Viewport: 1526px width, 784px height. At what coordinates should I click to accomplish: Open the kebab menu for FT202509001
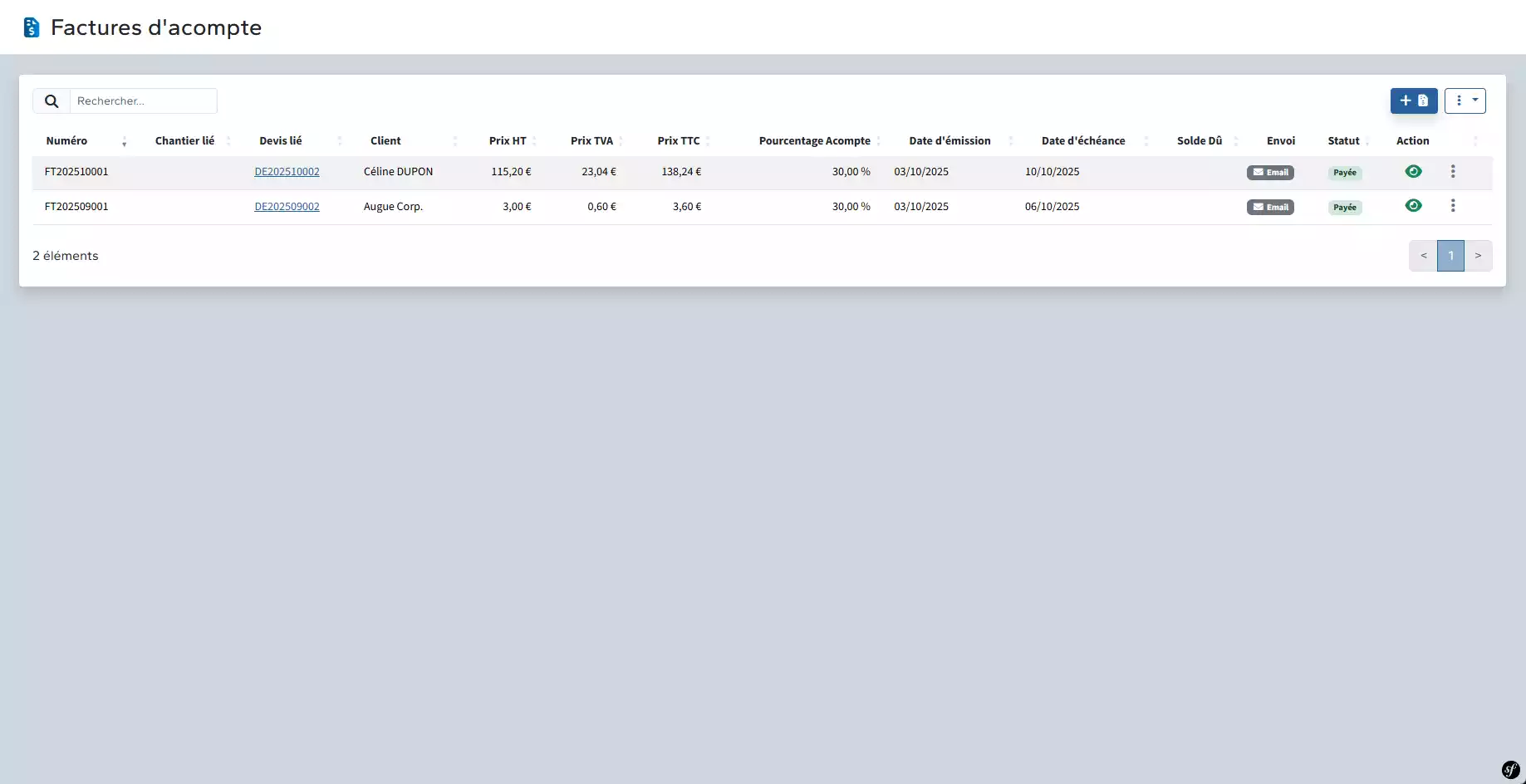coord(1453,205)
